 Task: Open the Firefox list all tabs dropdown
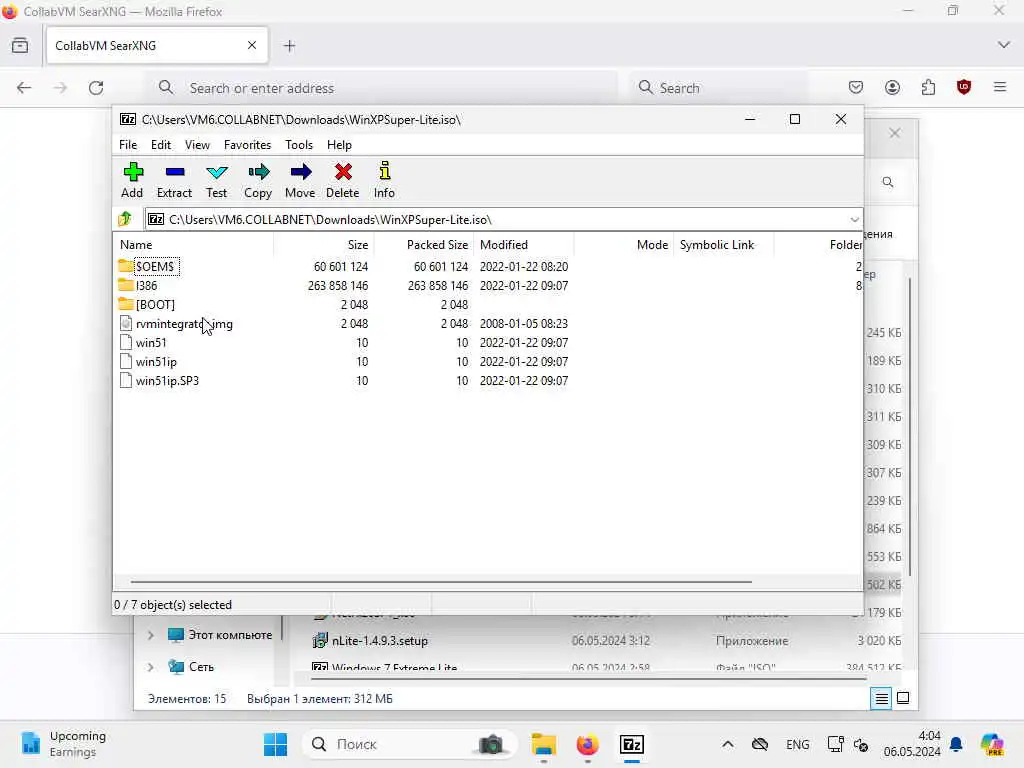click(x=1004, y=45)
